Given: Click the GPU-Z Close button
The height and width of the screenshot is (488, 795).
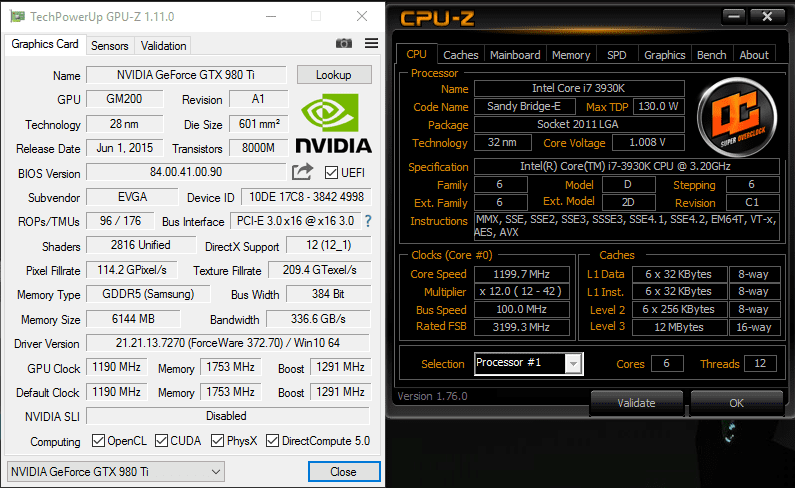Looking at the screenshot, I should click(344, 472).
